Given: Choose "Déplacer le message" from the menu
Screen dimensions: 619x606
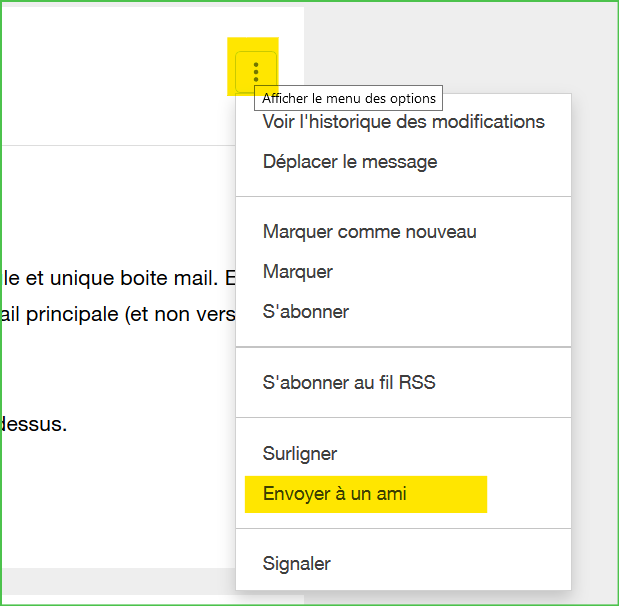Looking at the screenshot, I should click(350, 162).
